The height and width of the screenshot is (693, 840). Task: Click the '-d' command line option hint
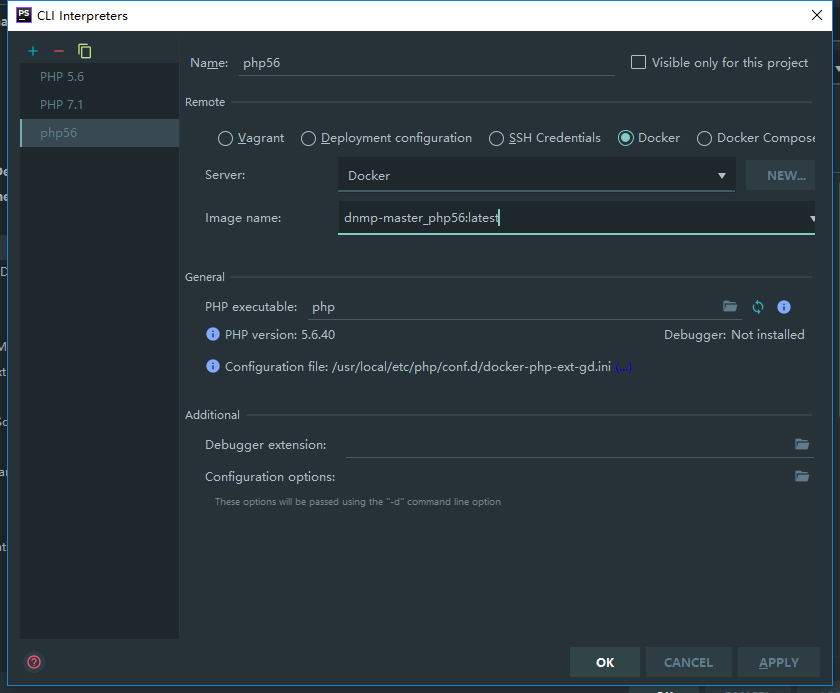pos(358,502)
